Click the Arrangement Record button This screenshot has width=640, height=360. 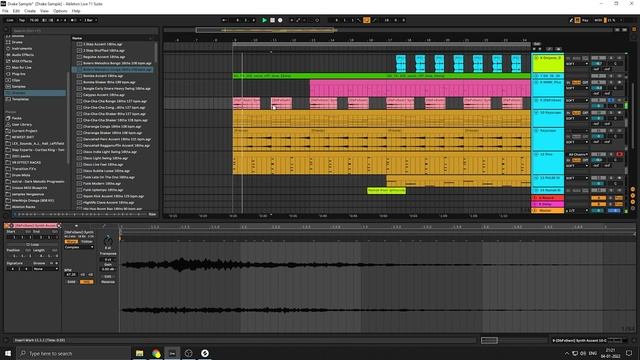click(x=280, y=20)
